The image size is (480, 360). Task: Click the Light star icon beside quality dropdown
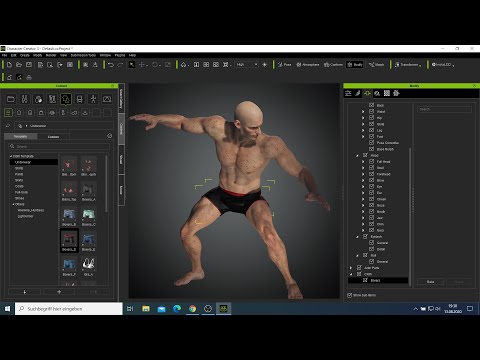pyautogui.click(x=265, y=65)
